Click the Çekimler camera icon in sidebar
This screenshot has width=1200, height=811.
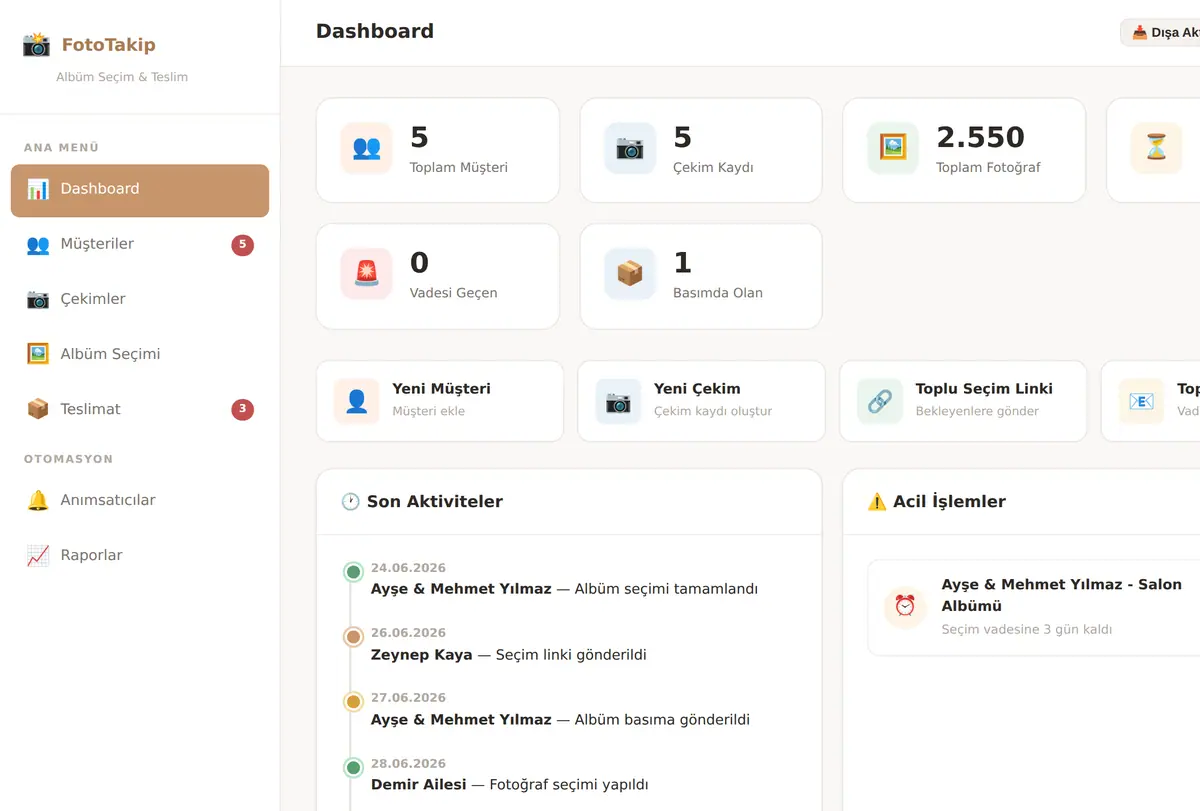(38, 299)
